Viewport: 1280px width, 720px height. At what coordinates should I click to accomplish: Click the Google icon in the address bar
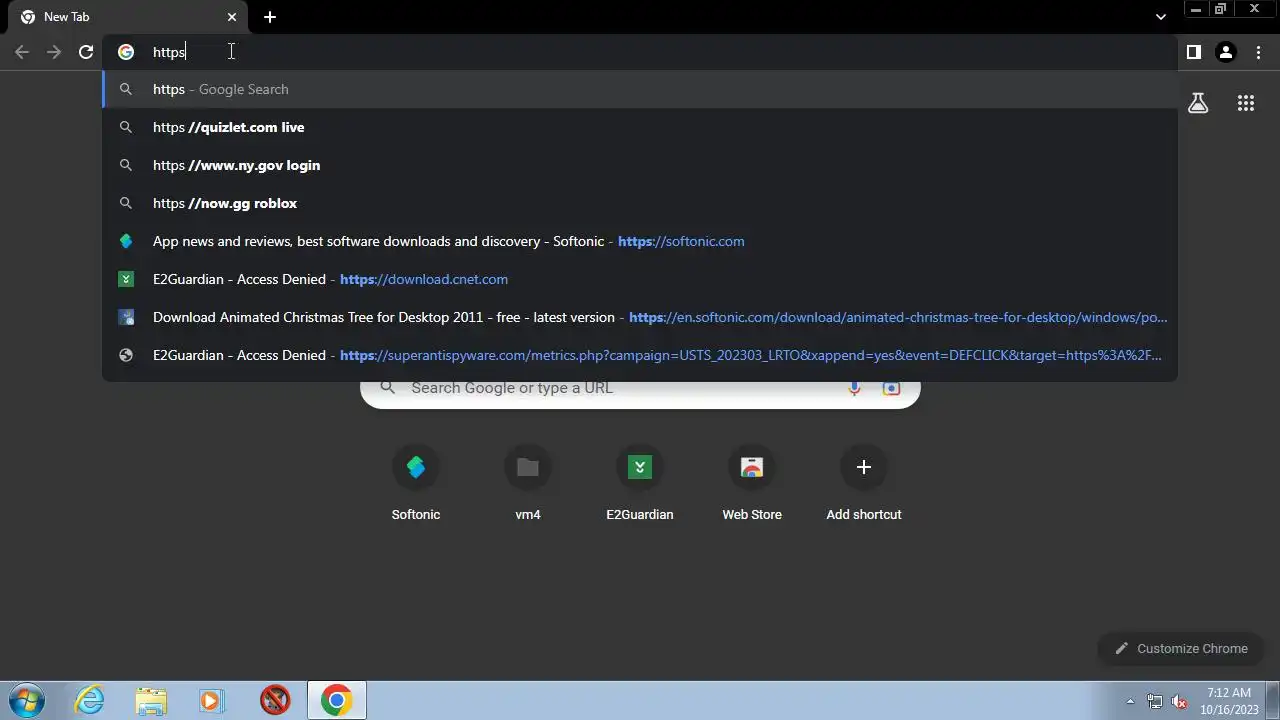point(126,52)
